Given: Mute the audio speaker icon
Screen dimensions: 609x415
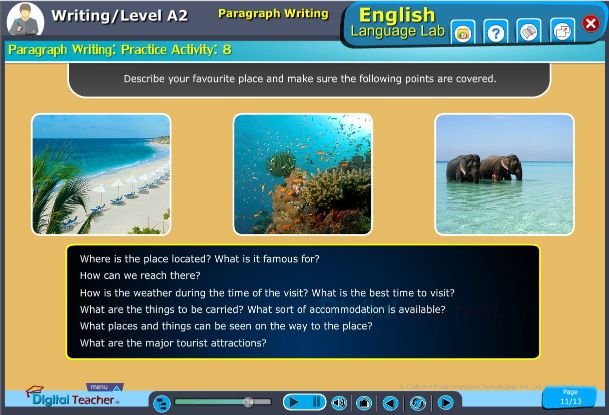Looking at the screenshot, I should tap(339, 403).
